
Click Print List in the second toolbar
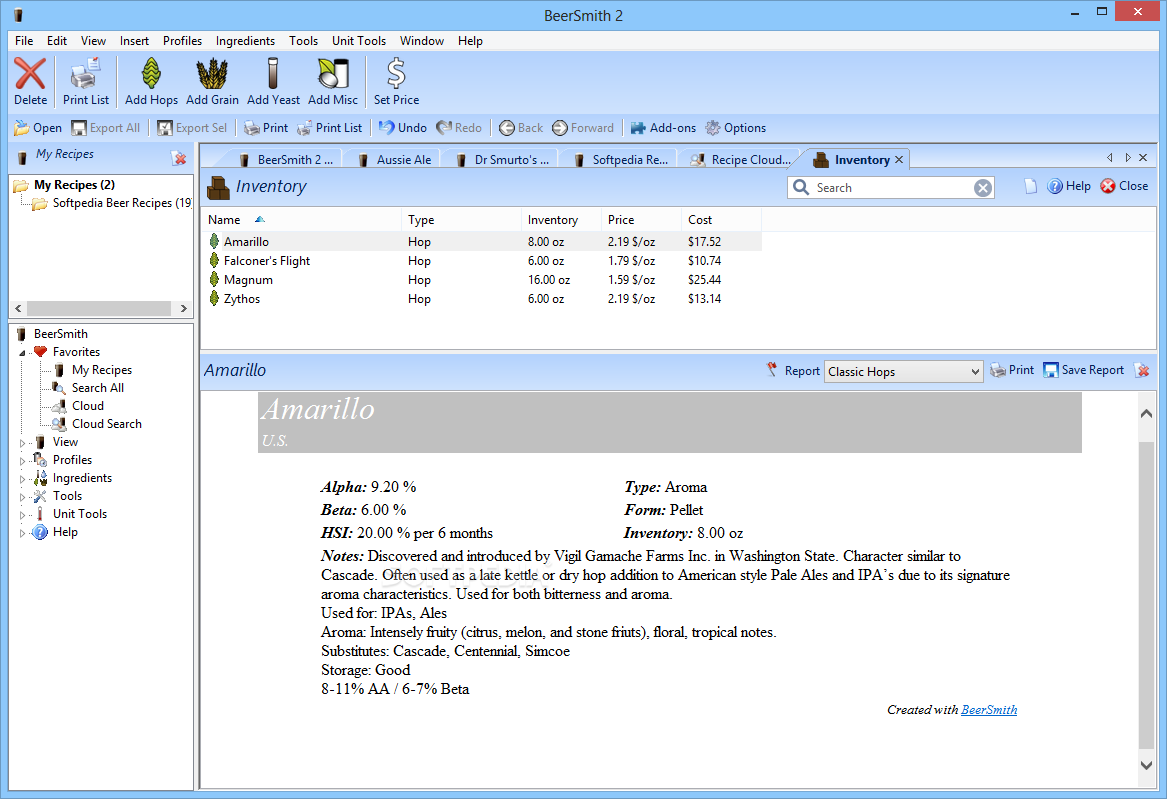330,128
